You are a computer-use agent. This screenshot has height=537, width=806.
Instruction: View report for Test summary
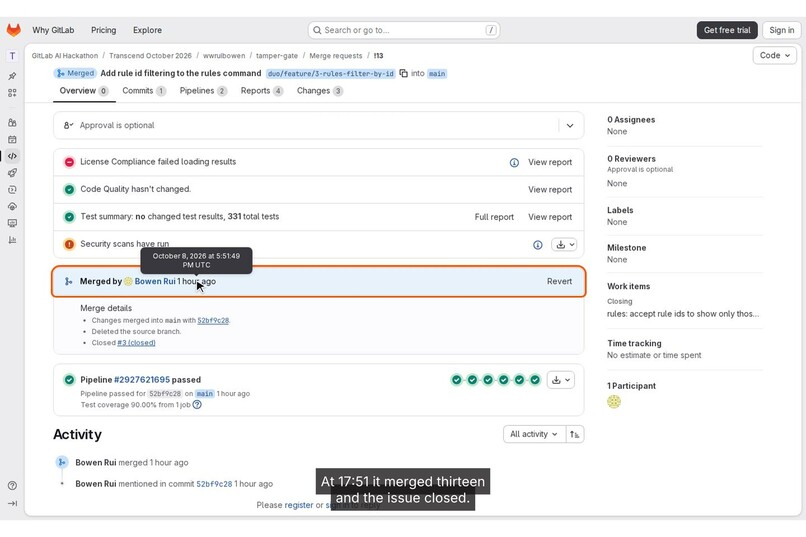(550, 217)
